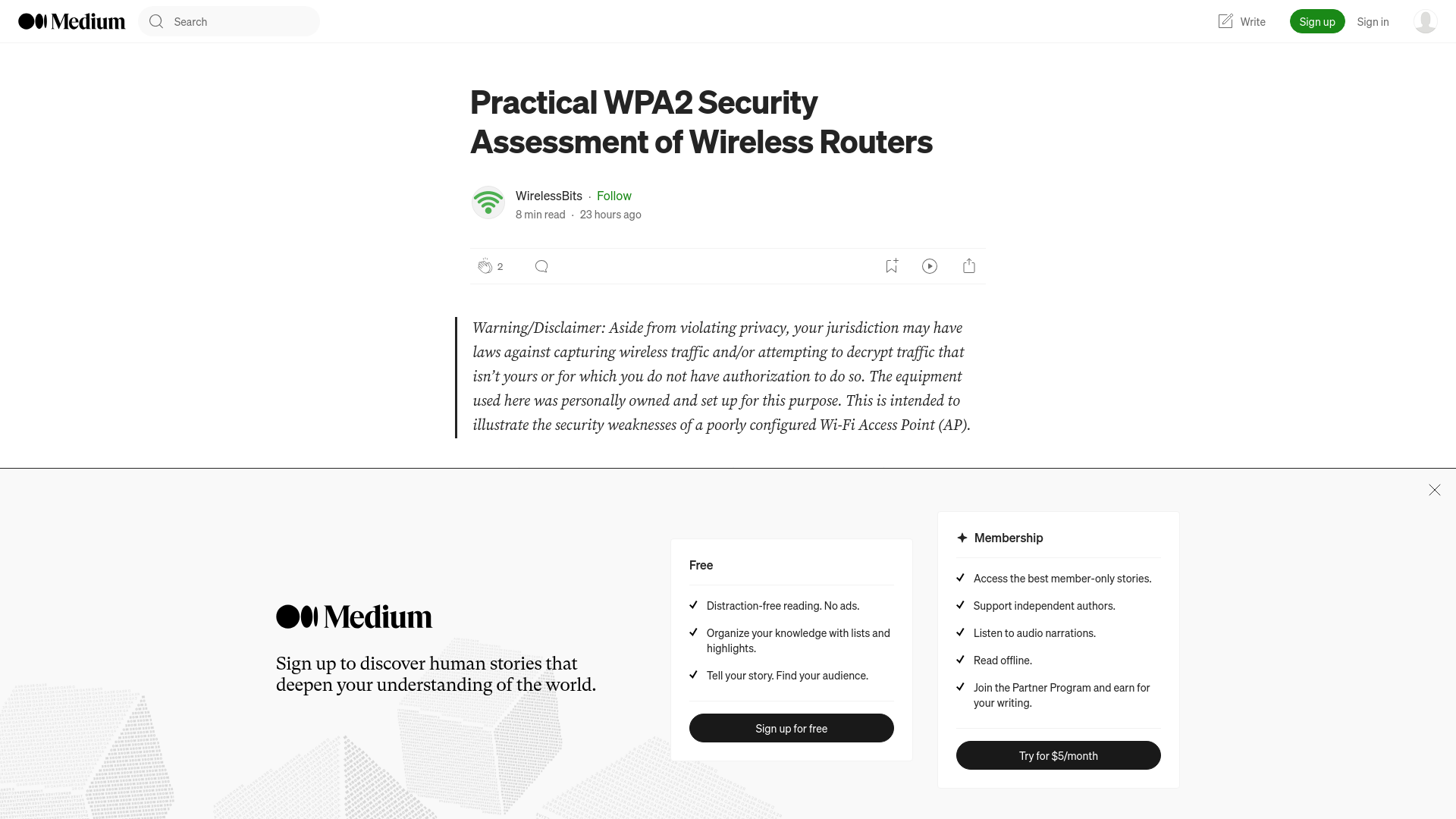Click the Try for $5/month button
Image resolution: width=1456 pixels, height=819 pixels.
[1058, 755]
